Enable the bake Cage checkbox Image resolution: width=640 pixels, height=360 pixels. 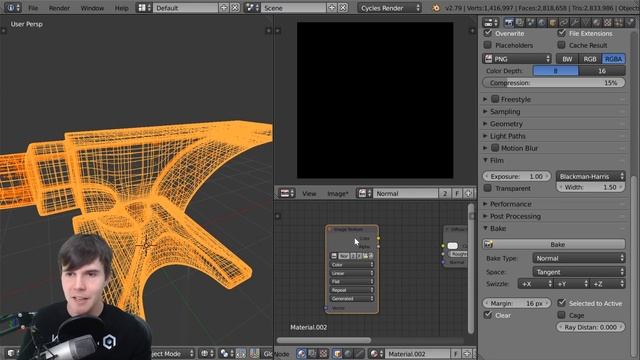pyautogui.click(x=562, y=315)
